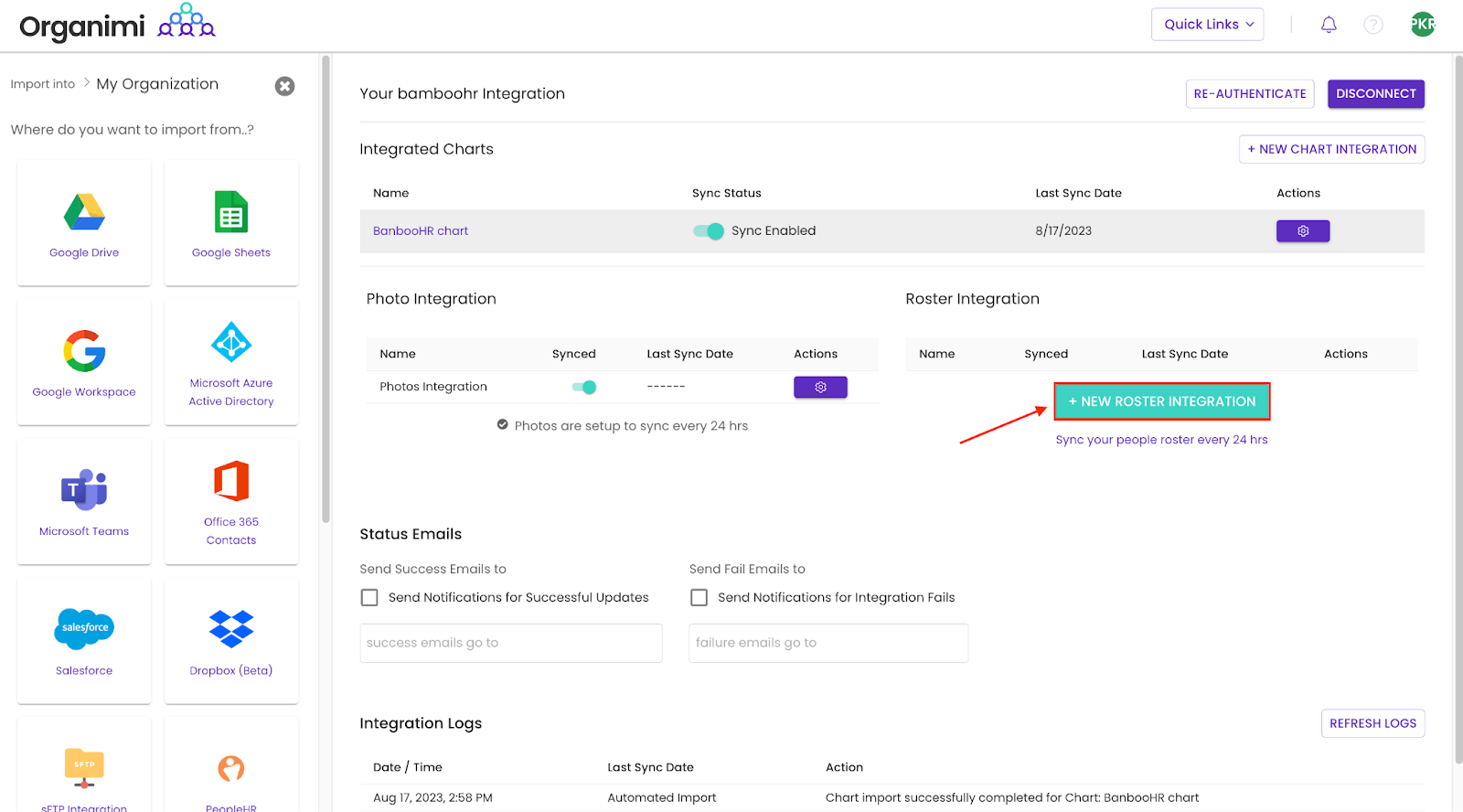Viewport: 1463px width, 812px height.
Task: Click the 8/17/2023 last sync date
Action: pos(1063,231)
